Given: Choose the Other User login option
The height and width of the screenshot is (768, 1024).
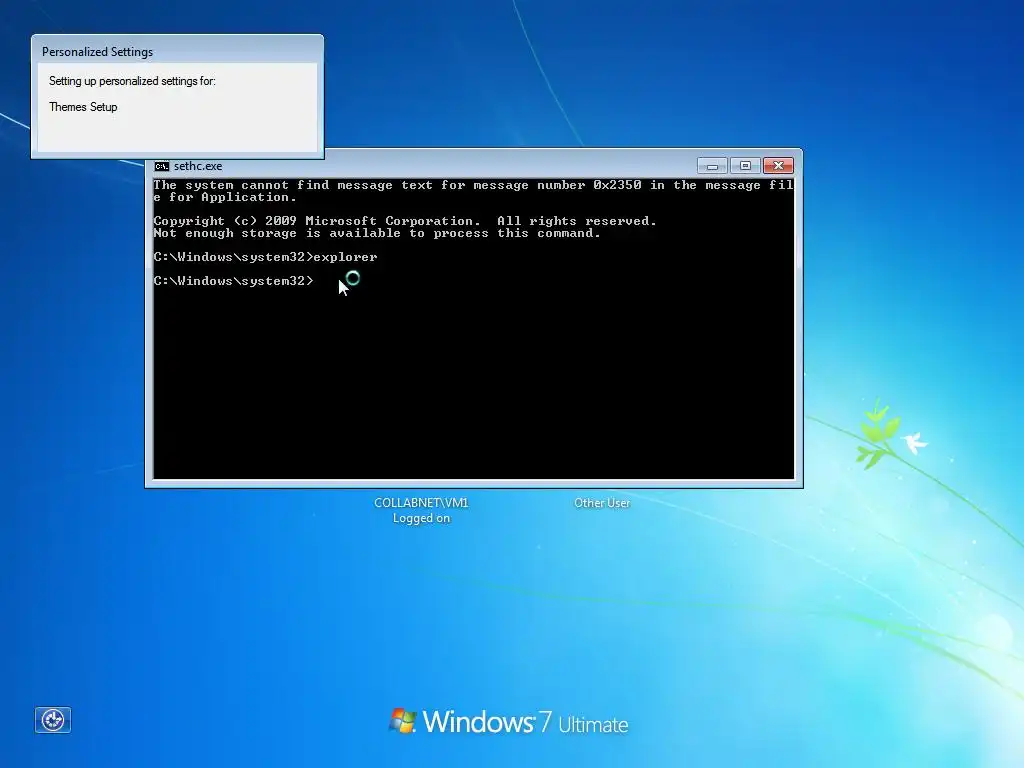Looking at the screenshot, I should pyautogui.click(x=602, y=503).
